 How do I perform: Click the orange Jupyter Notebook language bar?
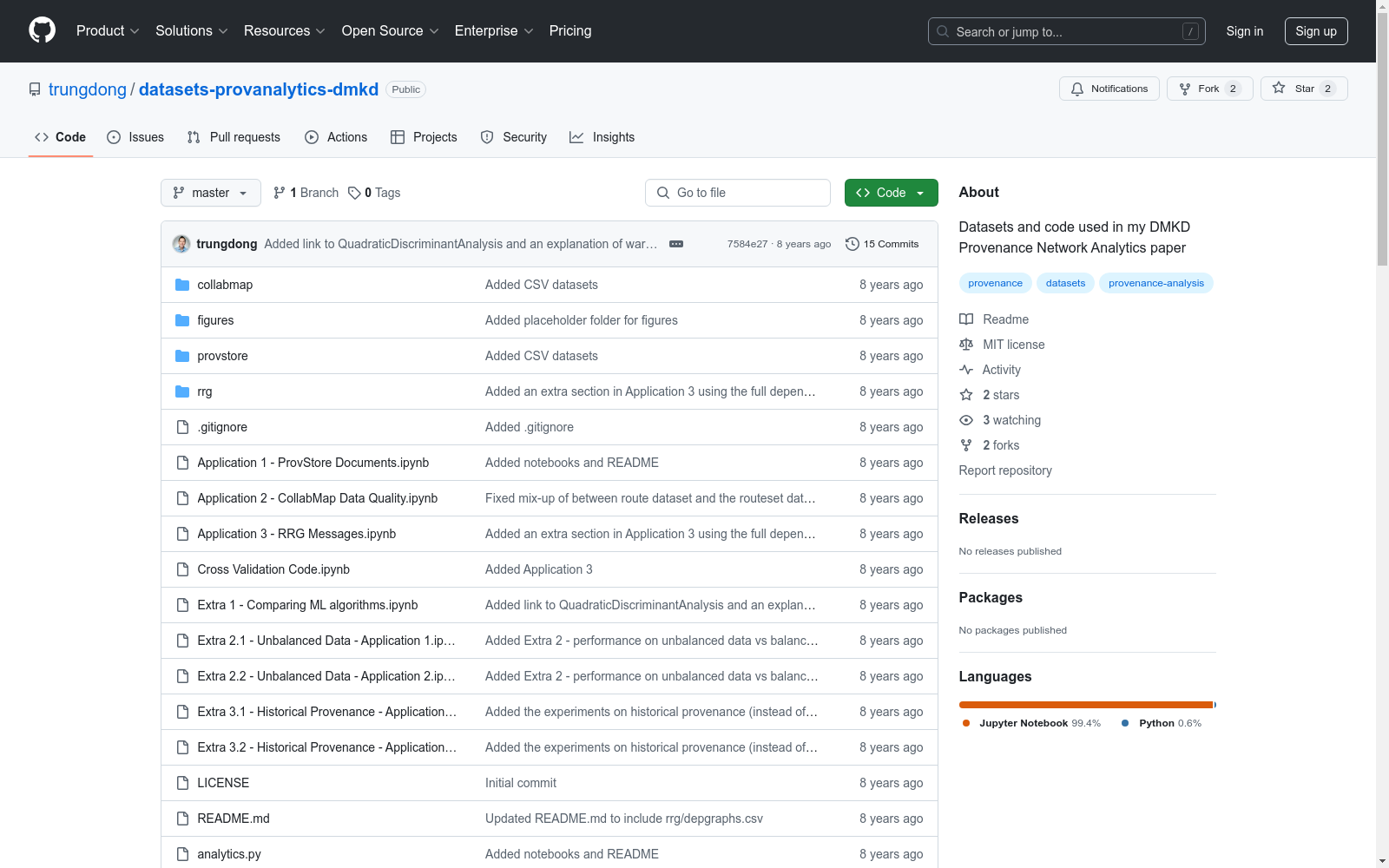(x=1086, y=705)
